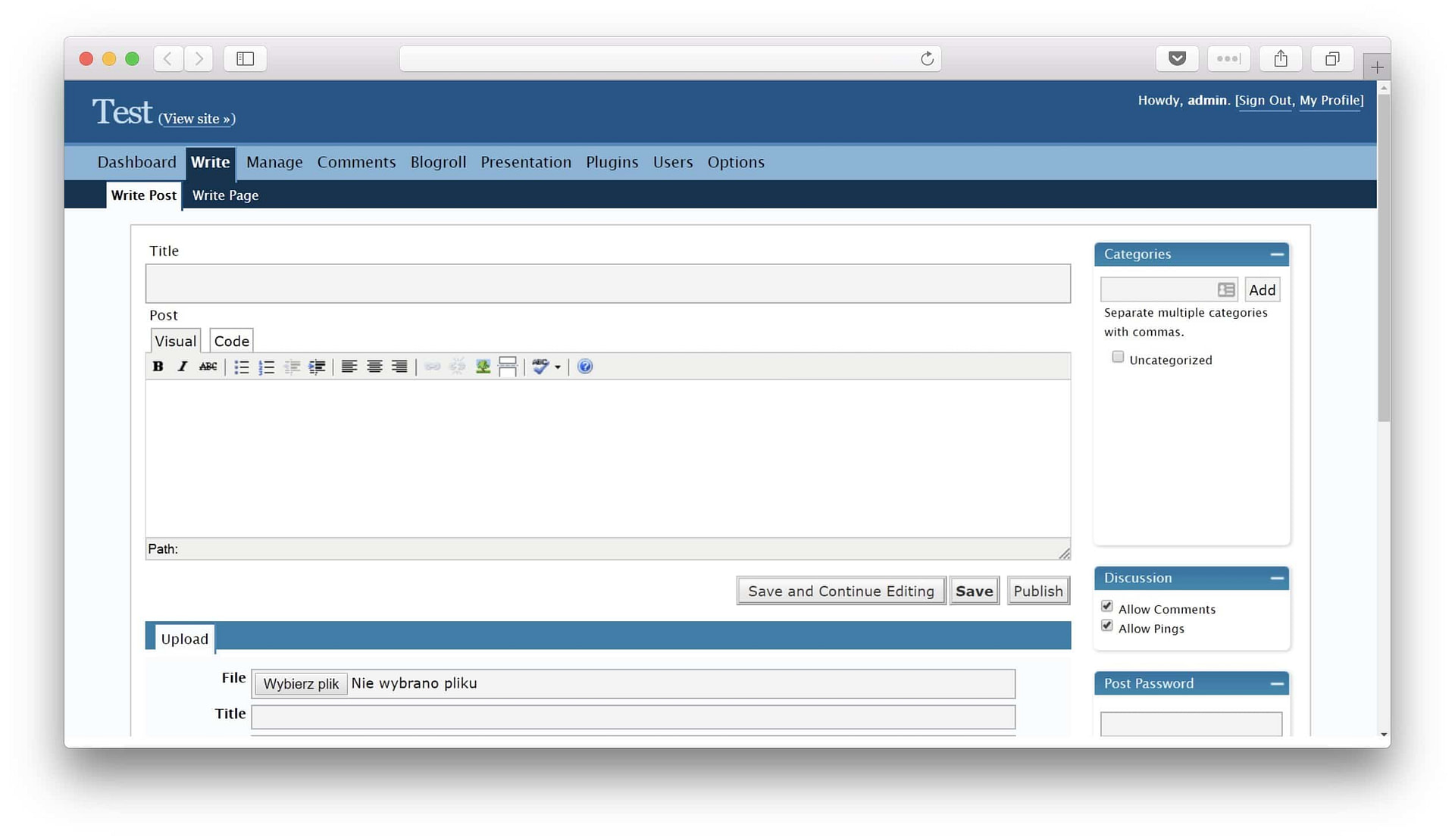This screenshot has width=1455, height=840.
Task: Click in the post Title field
Action: pos(608,284)
